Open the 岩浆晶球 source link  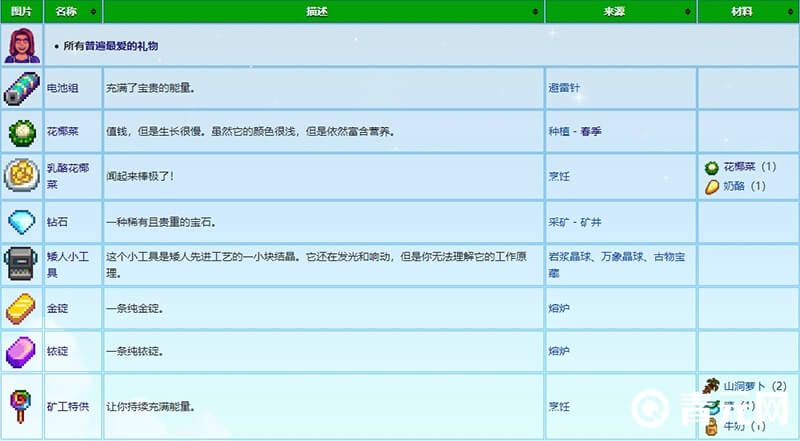[x=569, y=257]
